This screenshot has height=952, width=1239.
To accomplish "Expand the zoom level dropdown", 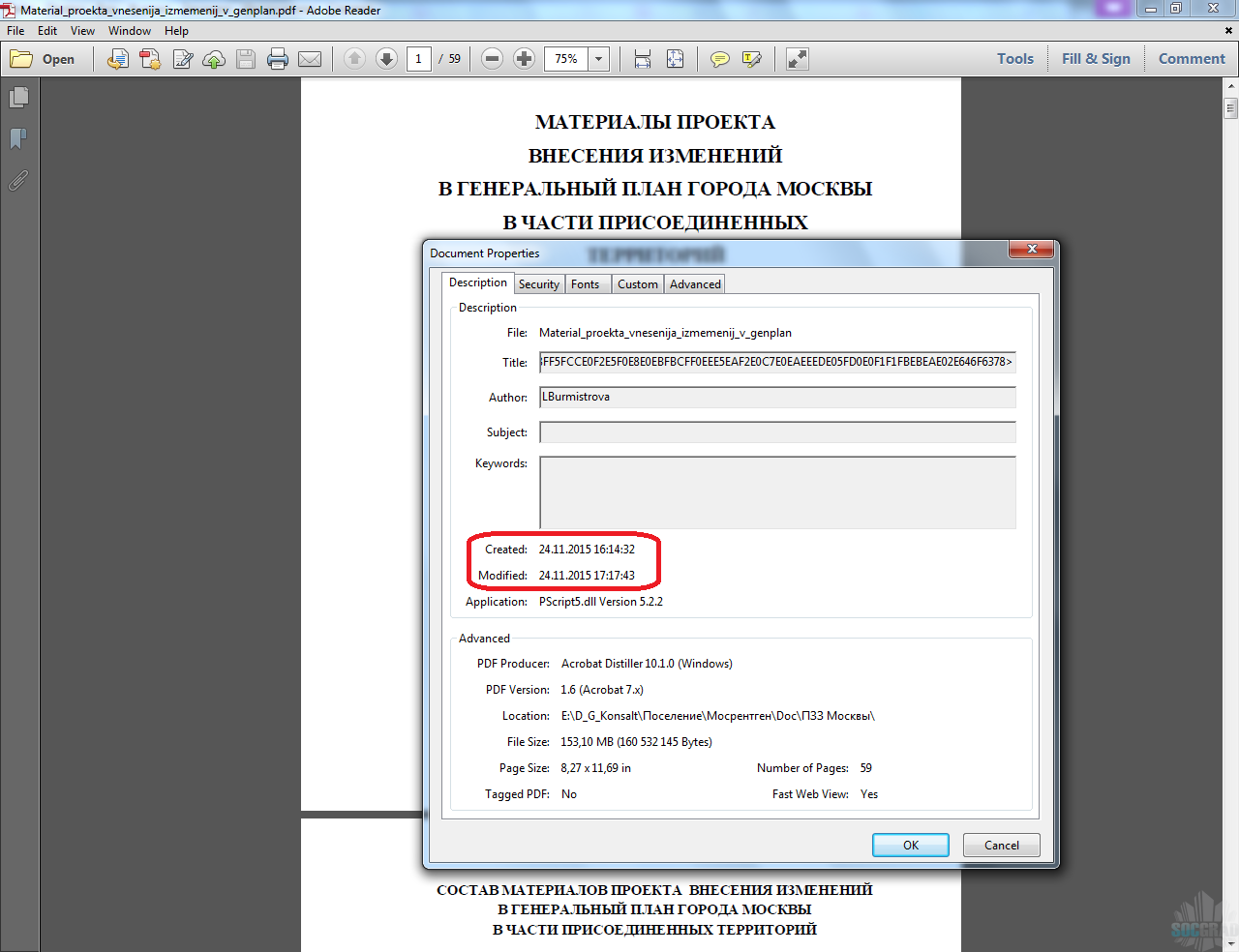I will (598, 59).
